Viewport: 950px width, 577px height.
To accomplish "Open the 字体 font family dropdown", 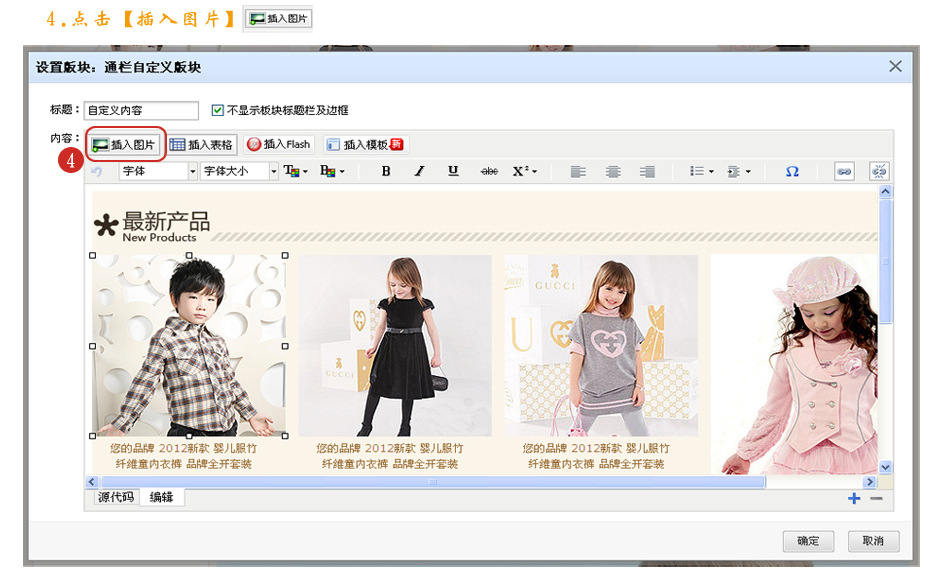I will [158, 171].
